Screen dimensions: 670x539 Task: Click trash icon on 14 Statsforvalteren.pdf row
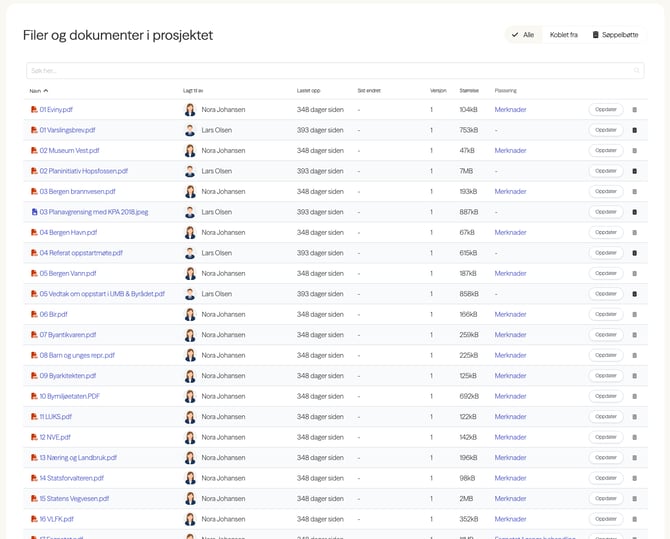point(634,478)
